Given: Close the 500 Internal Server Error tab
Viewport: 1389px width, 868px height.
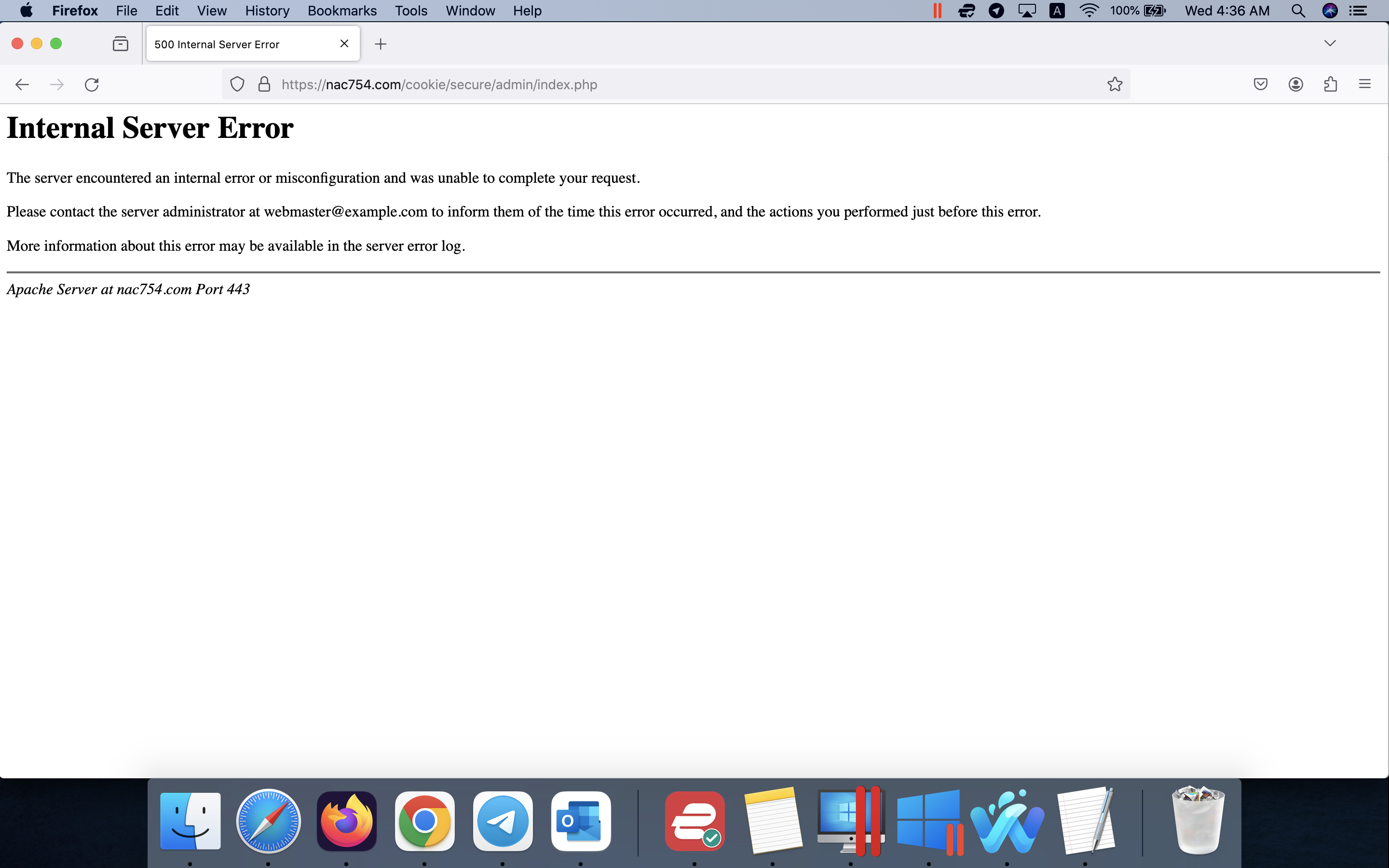Looking at the screenshot, I should [x=344, y=43].
